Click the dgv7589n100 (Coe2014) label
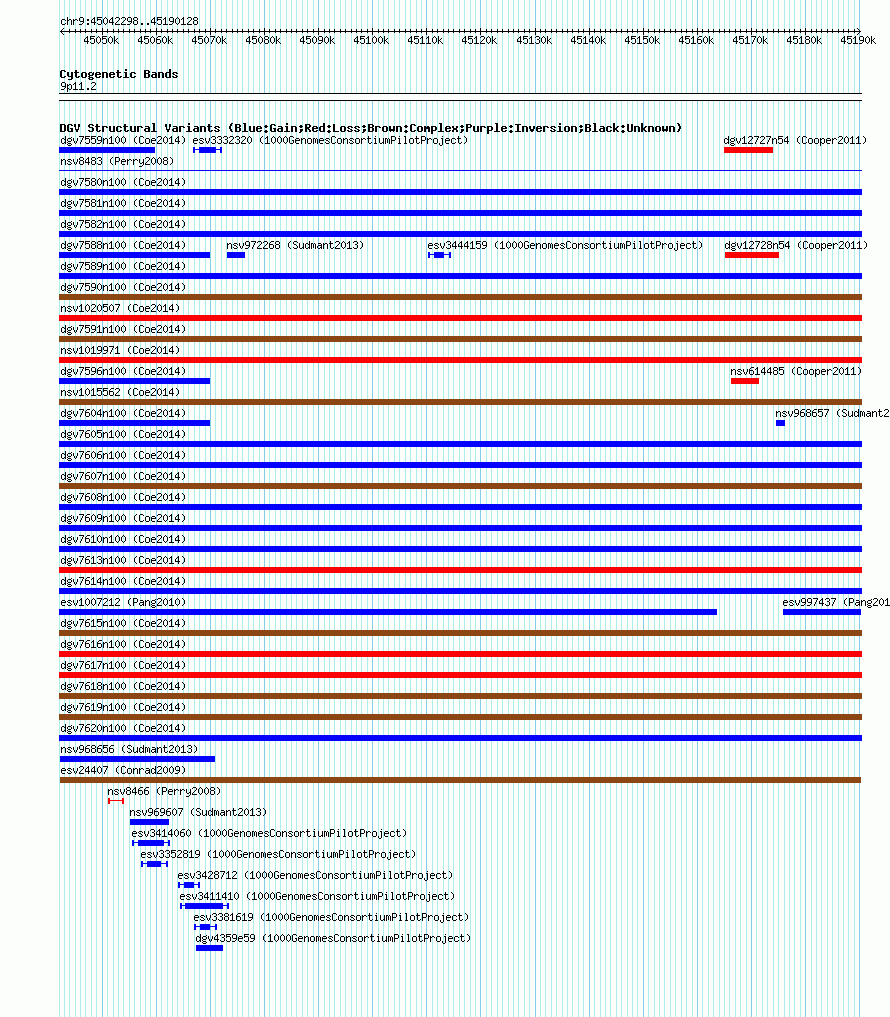This screenshot has height=1017, width=890. point(123,266)
